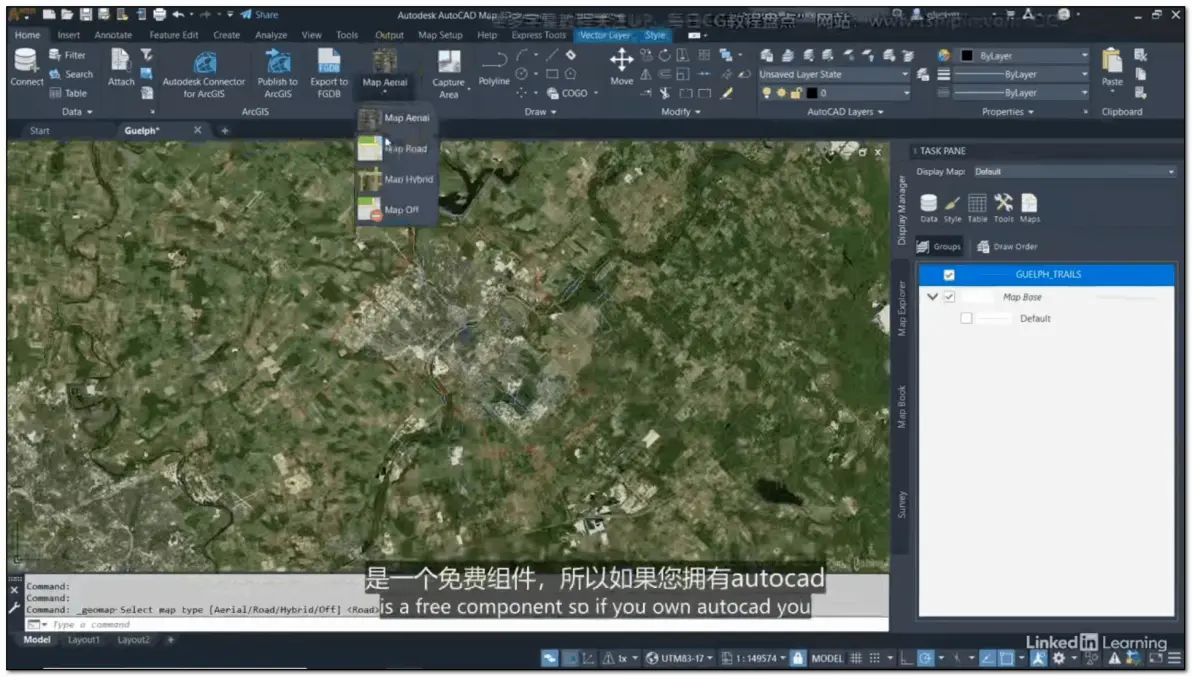The width and height of the screenshot is (1192, 677).
Task: Select the Polyline draw tool
Action: click(x=493, y=67)
